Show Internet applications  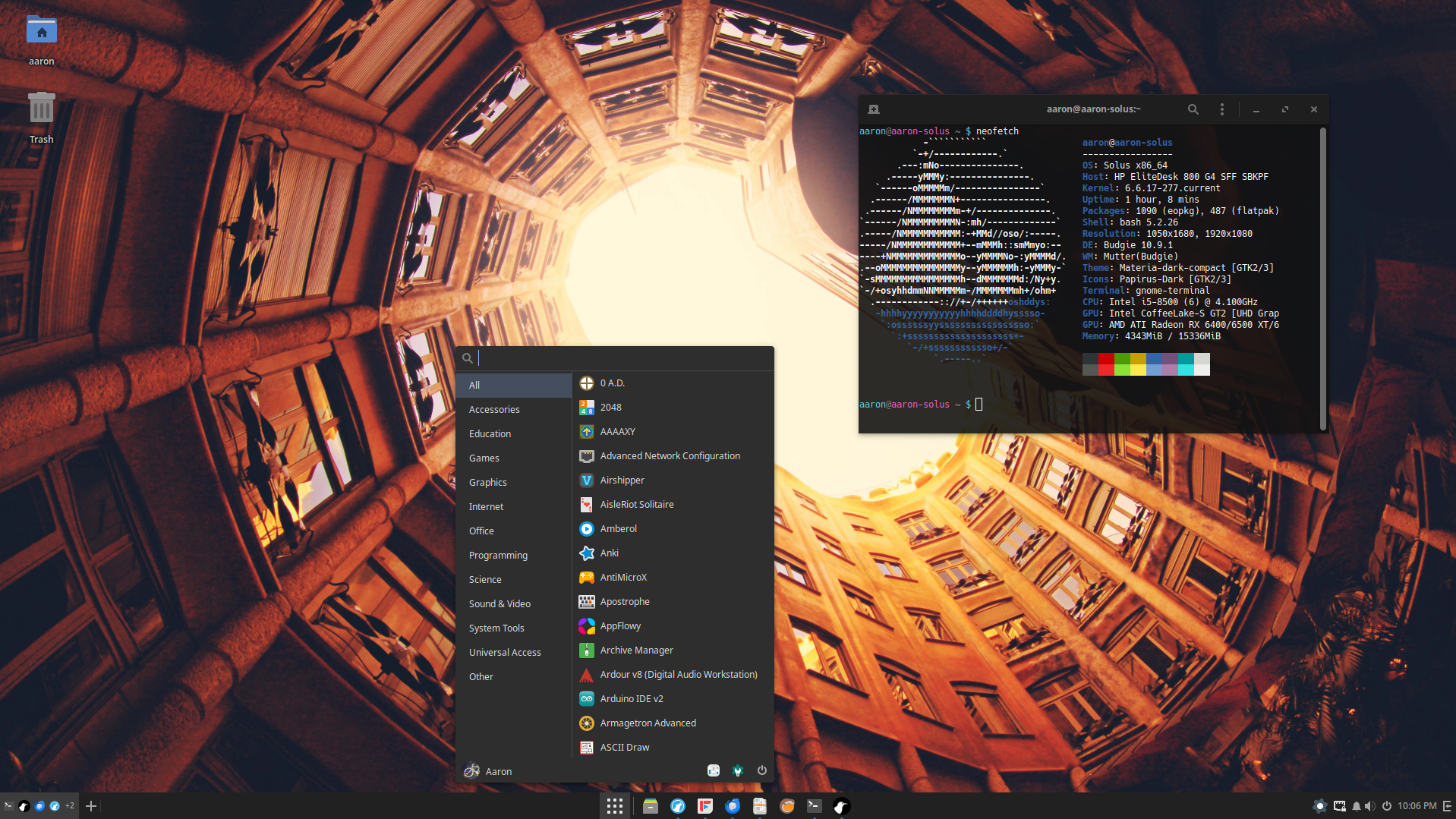tap(514, 507)
